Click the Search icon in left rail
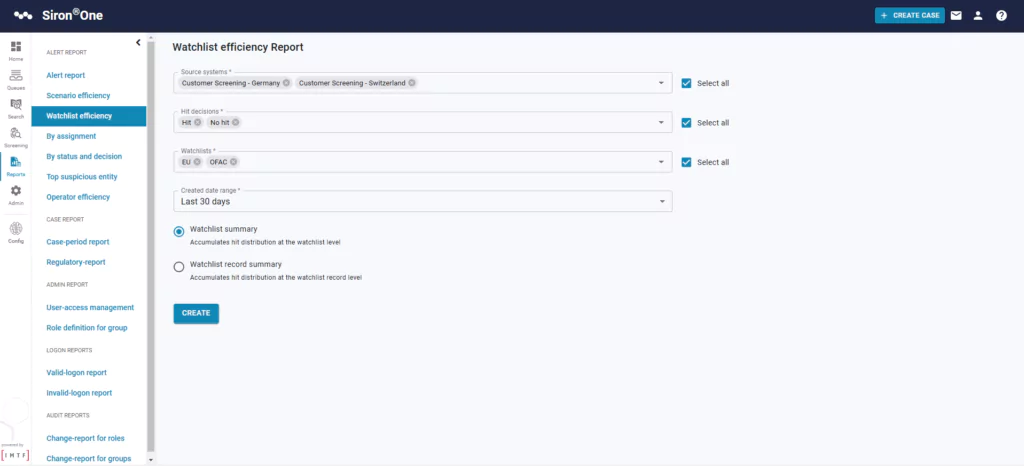Viewport: 1024px width, 466px height. pyautogui.click(x=16, y=105)
